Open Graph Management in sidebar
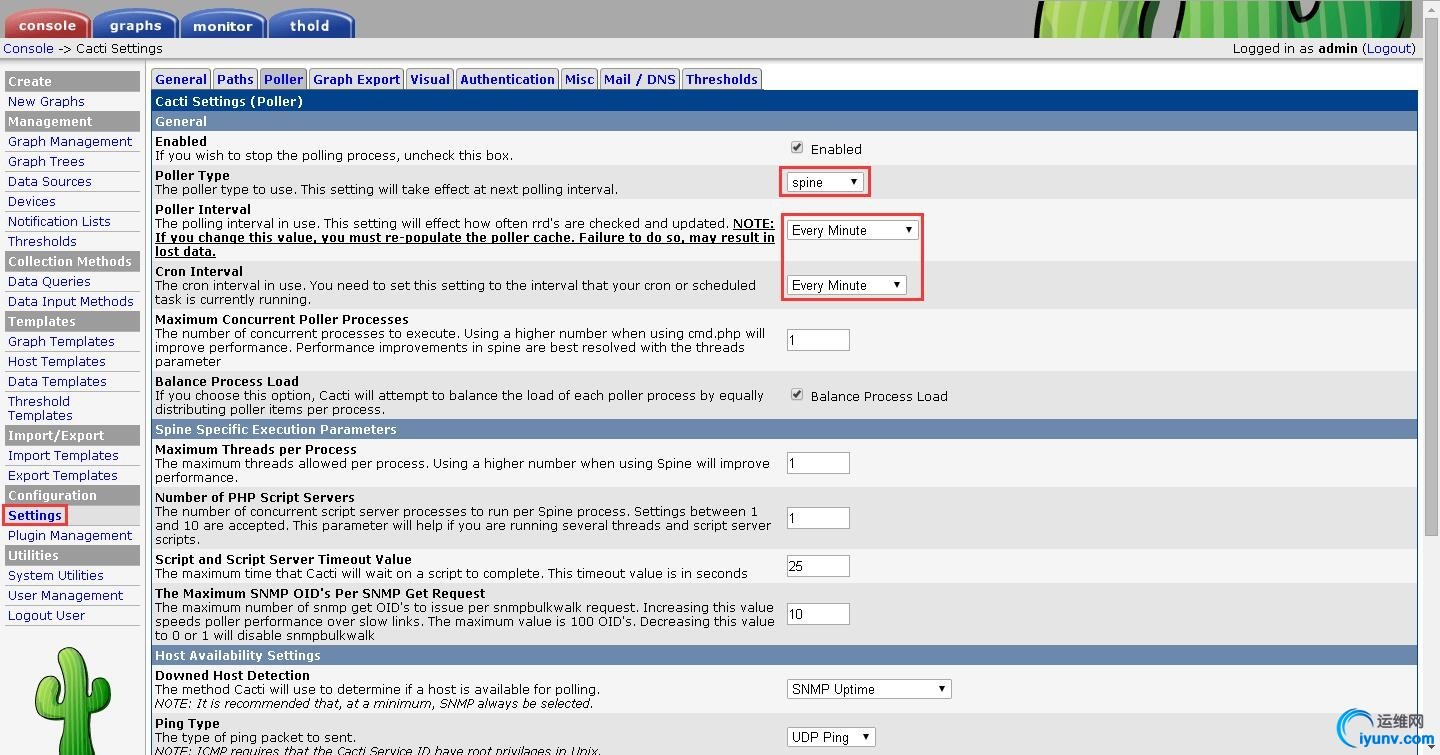 (x=70, y=141)
